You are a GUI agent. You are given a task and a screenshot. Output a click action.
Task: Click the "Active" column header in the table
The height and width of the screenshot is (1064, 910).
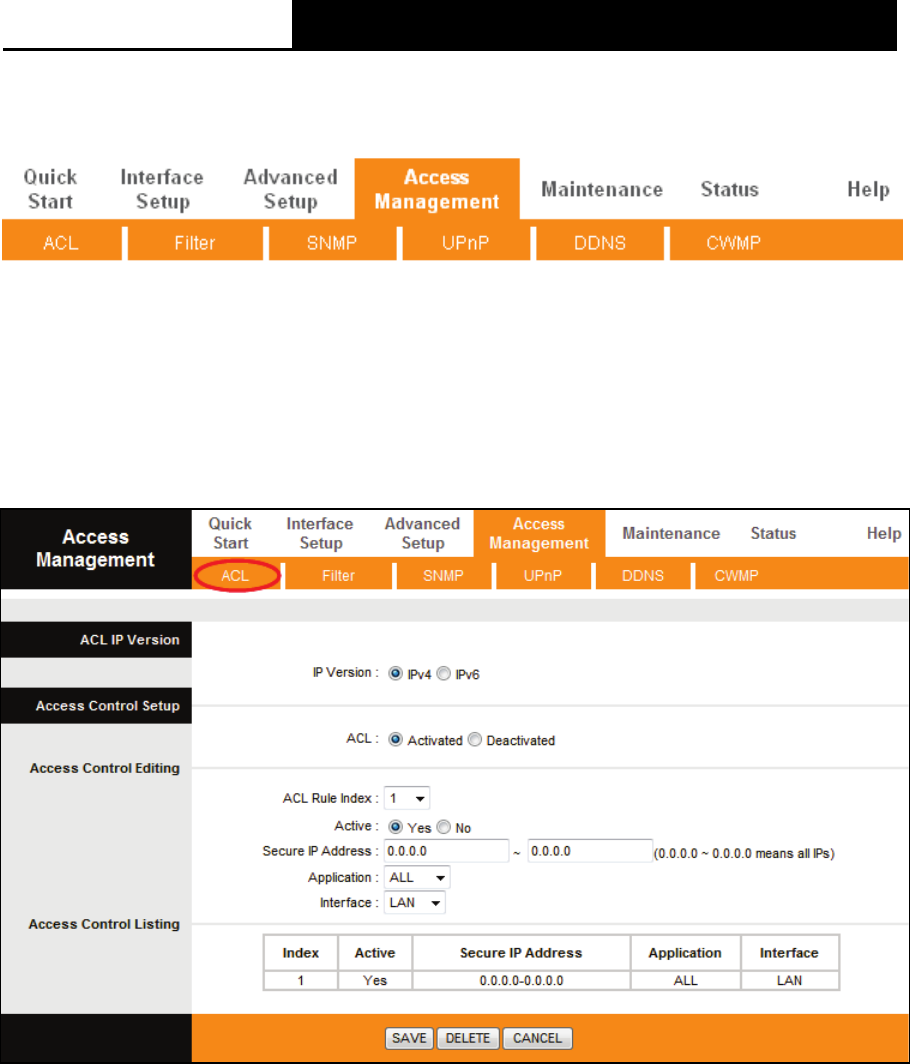[375, 953]
